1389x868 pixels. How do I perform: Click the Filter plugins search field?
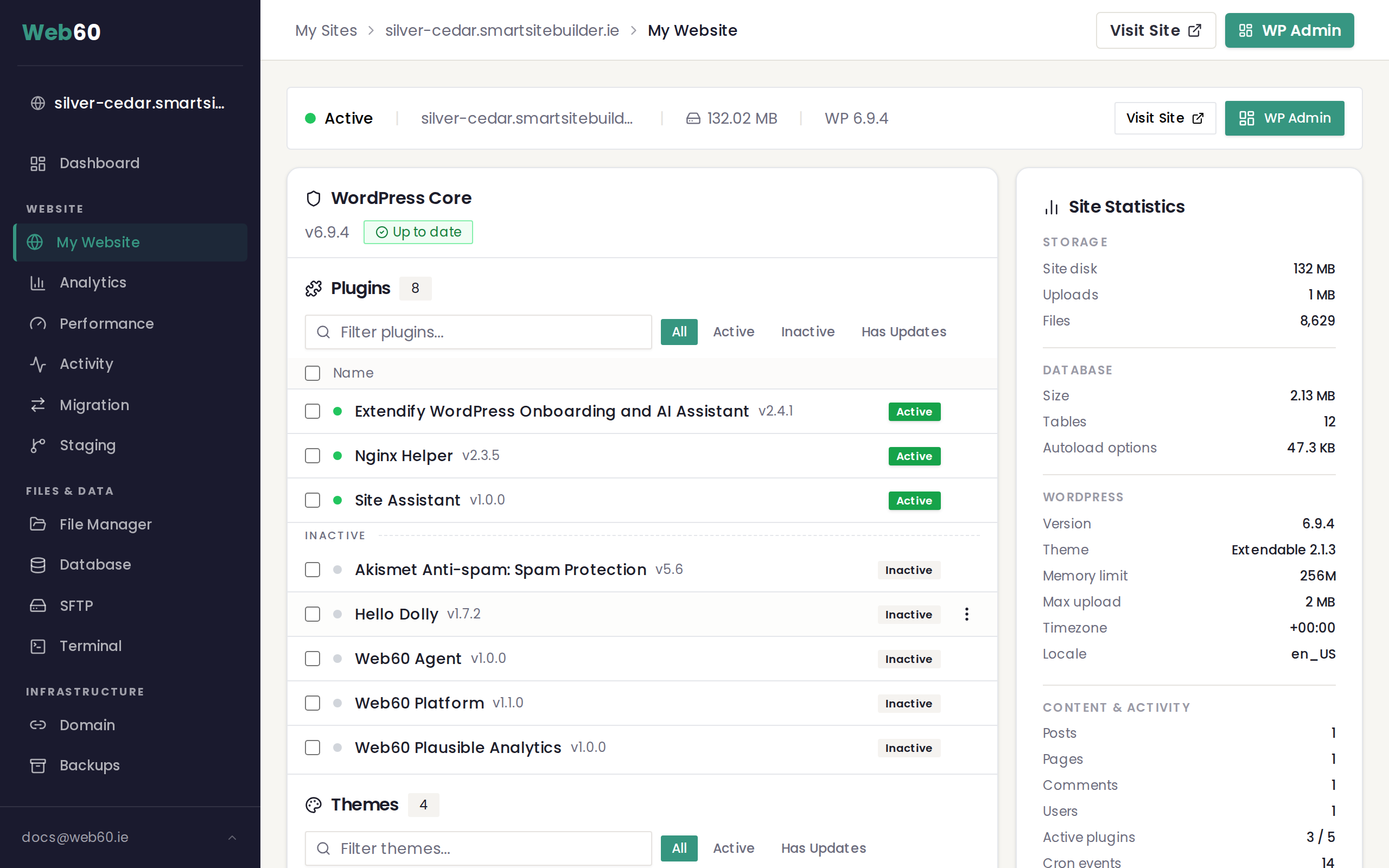coord(478,332)
